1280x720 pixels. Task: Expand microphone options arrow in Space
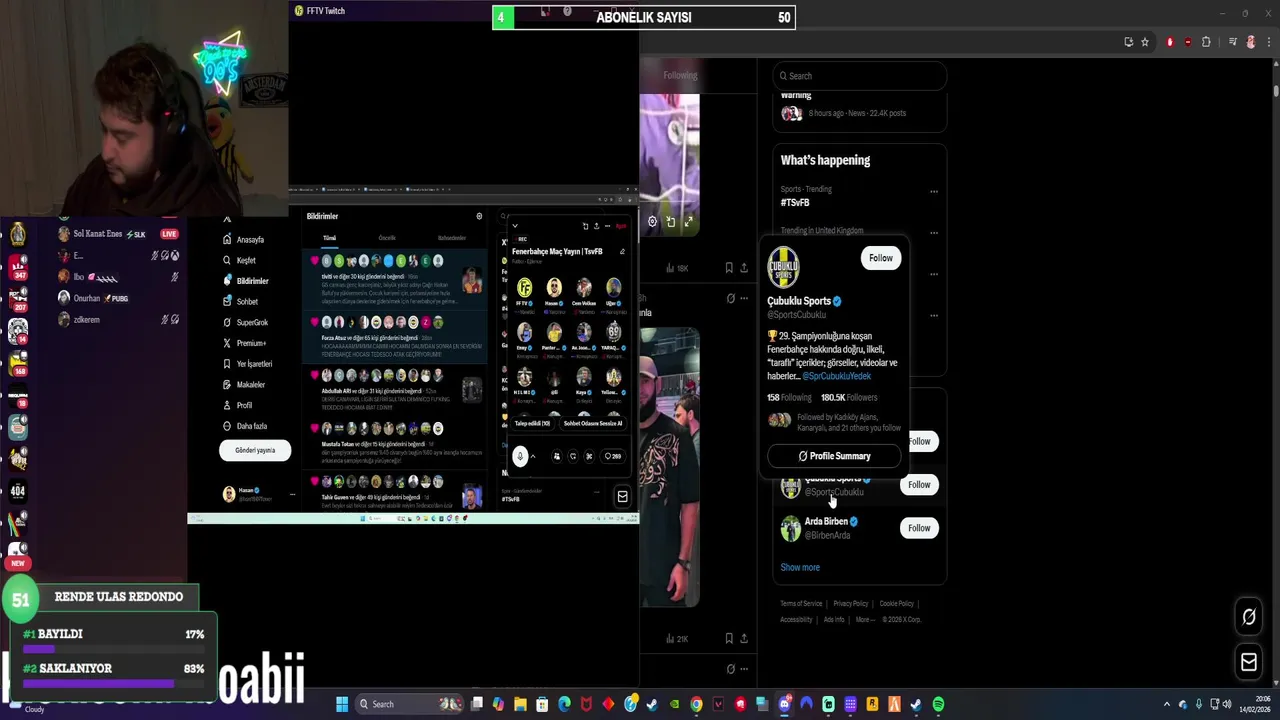click(533, 456)
